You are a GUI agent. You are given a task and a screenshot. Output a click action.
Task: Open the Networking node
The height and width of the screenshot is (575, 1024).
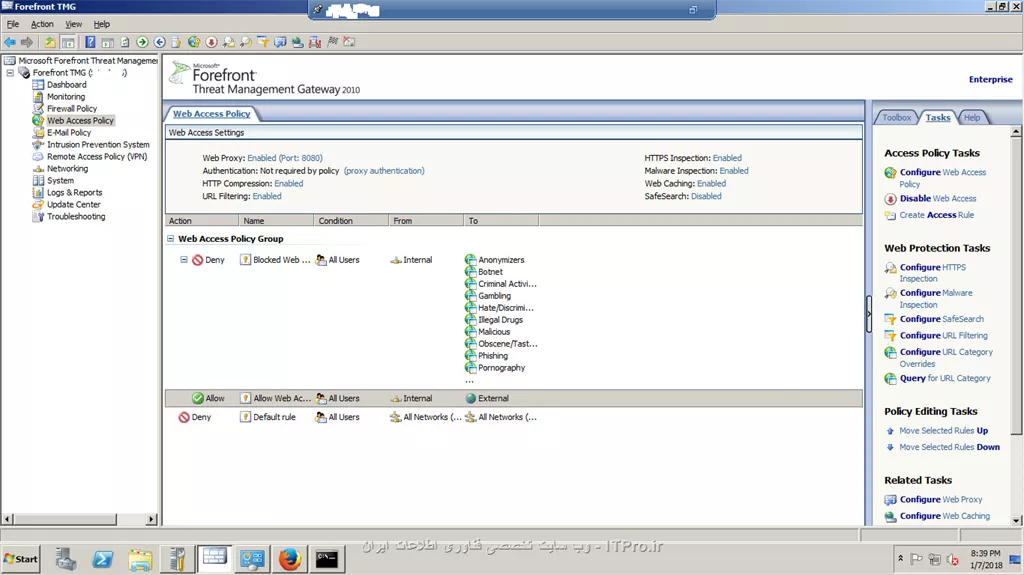coord(67,169)
